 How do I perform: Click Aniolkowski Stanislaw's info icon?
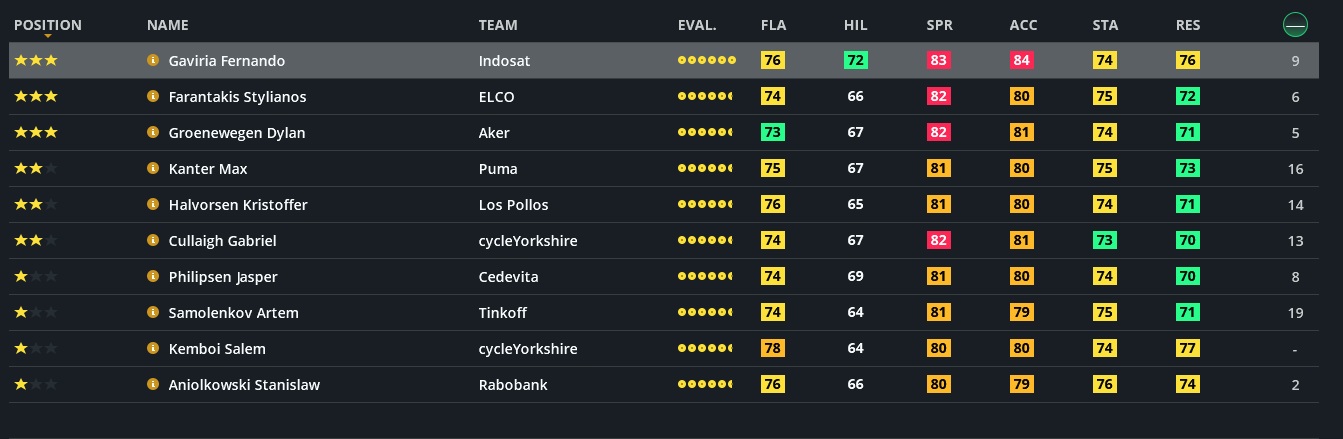[153, 385]
